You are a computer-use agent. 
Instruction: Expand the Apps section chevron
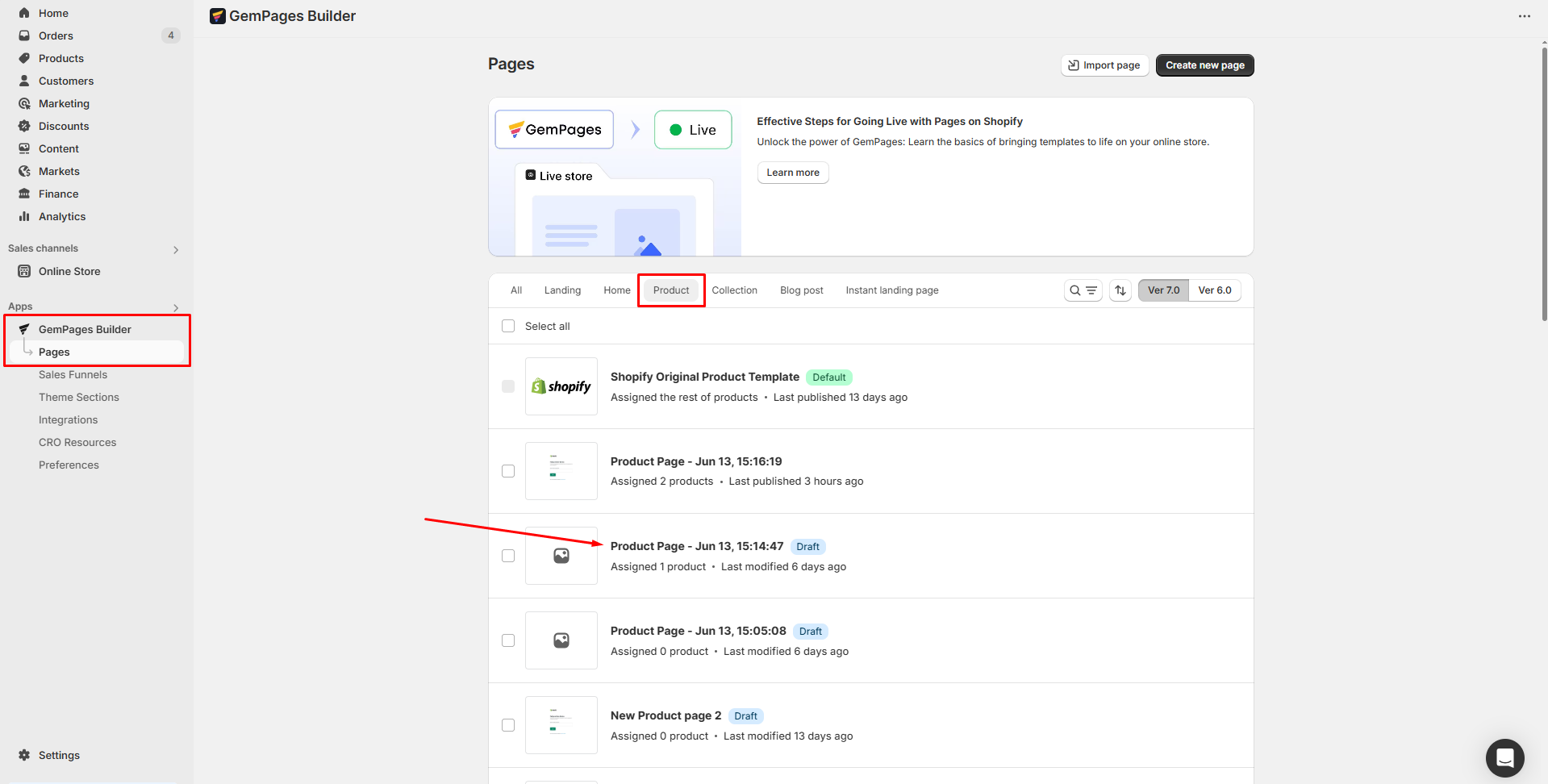[x=175, y=307]
